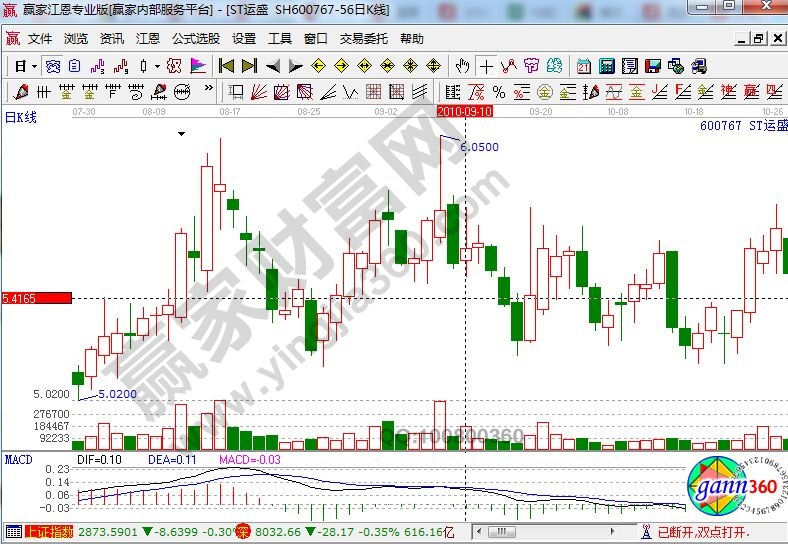Open the 公式选股 menu
This screenshot has height=544, width=788.
tap(196, 38)
